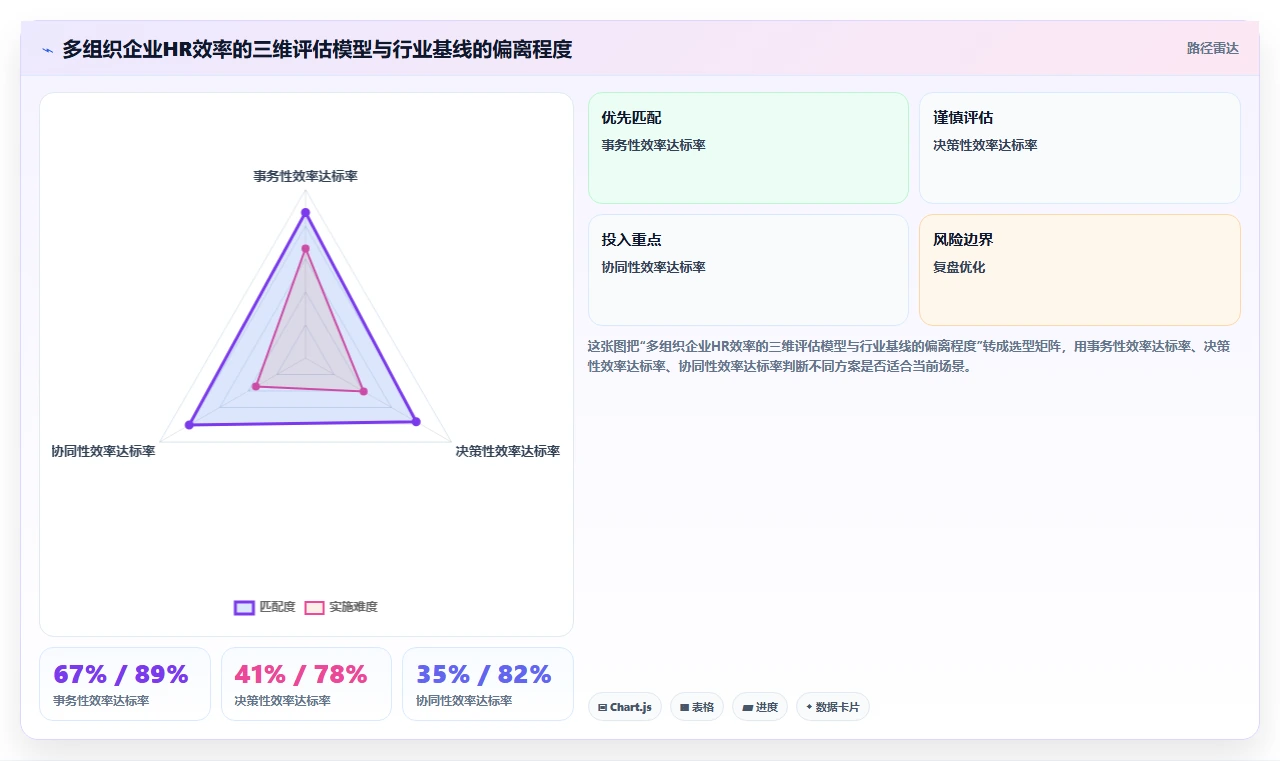Click the 41% / 78% stat card
1280x761 pixels.
point(306,684)
